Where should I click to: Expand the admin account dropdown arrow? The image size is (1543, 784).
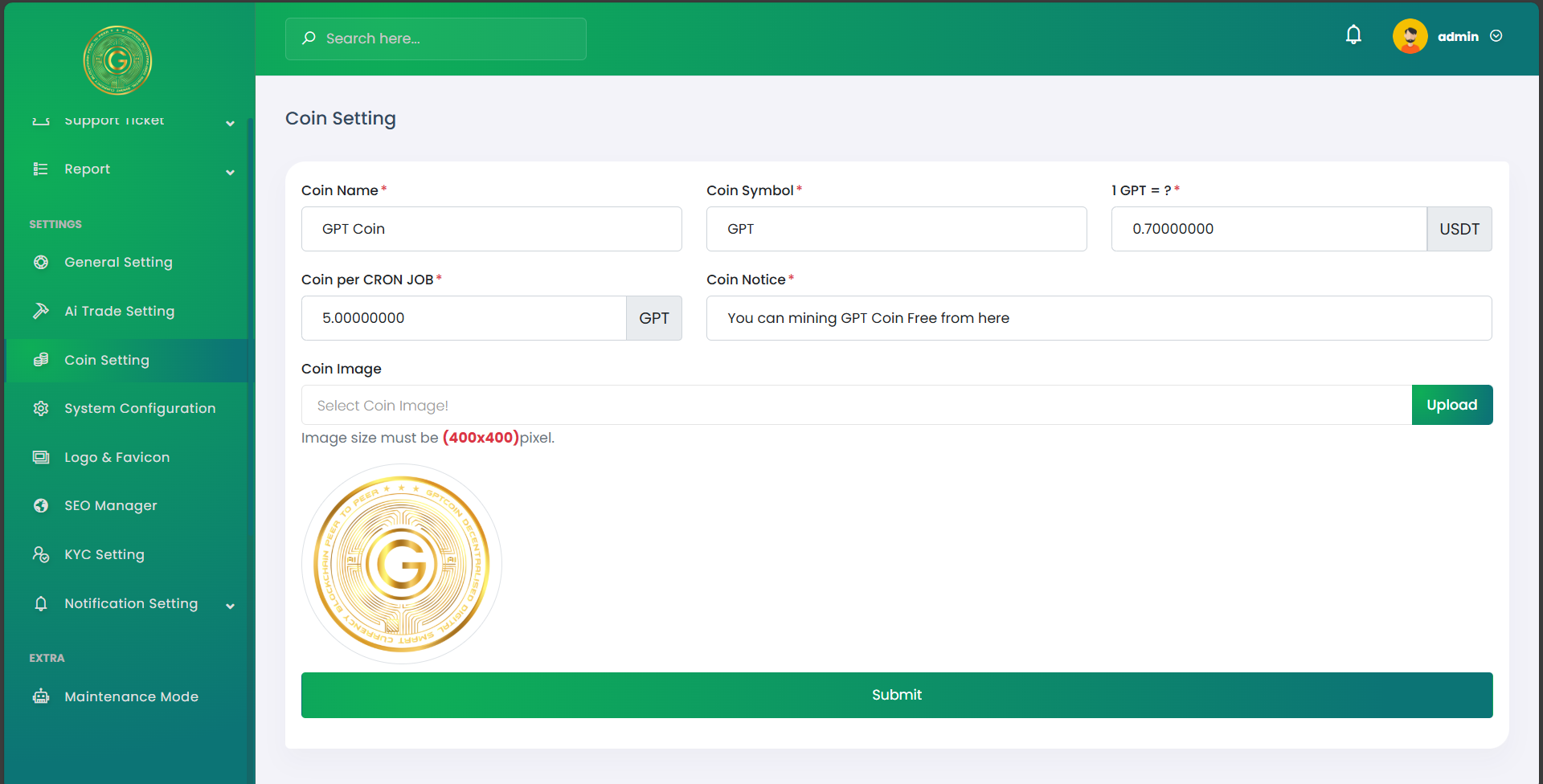pyautogui.click(x=1496, y=36)
